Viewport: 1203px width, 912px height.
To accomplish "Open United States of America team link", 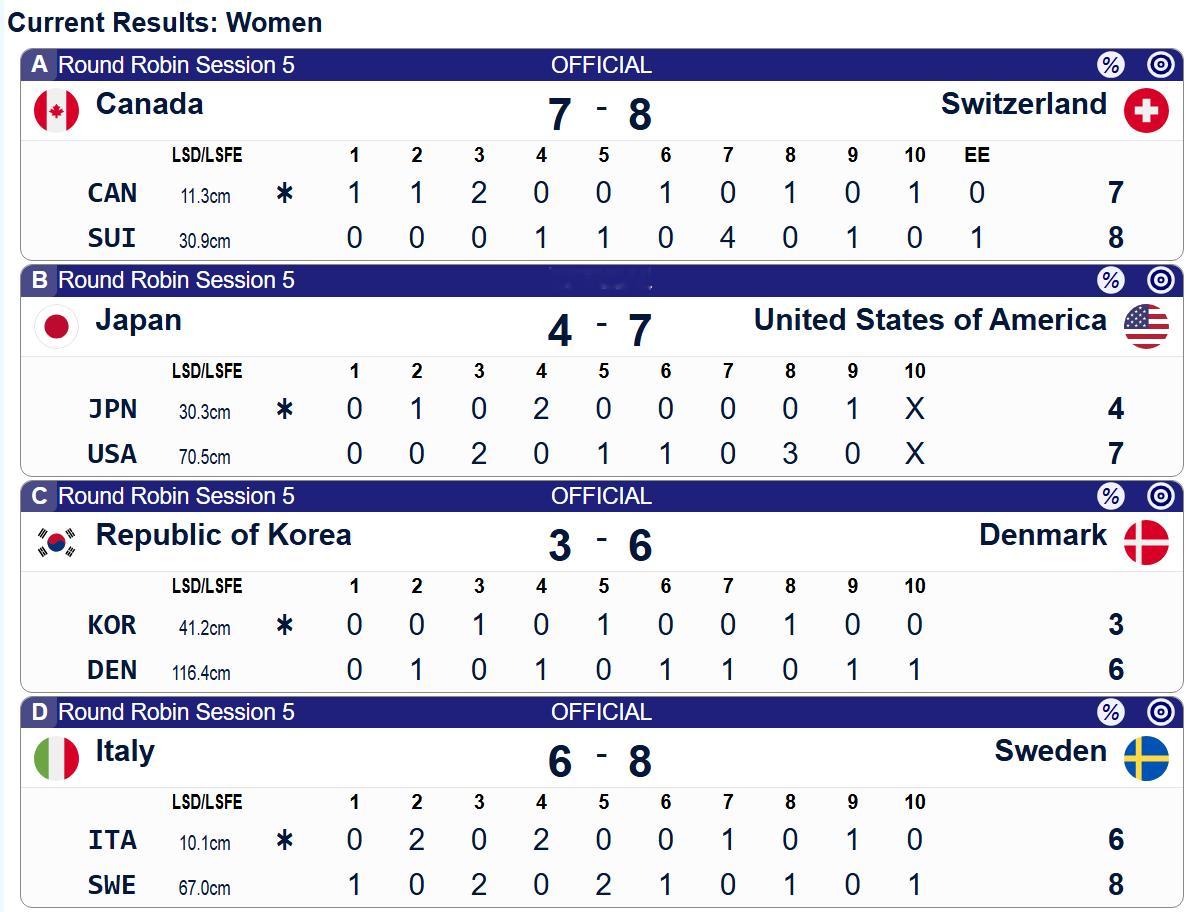I will point(930,320).
